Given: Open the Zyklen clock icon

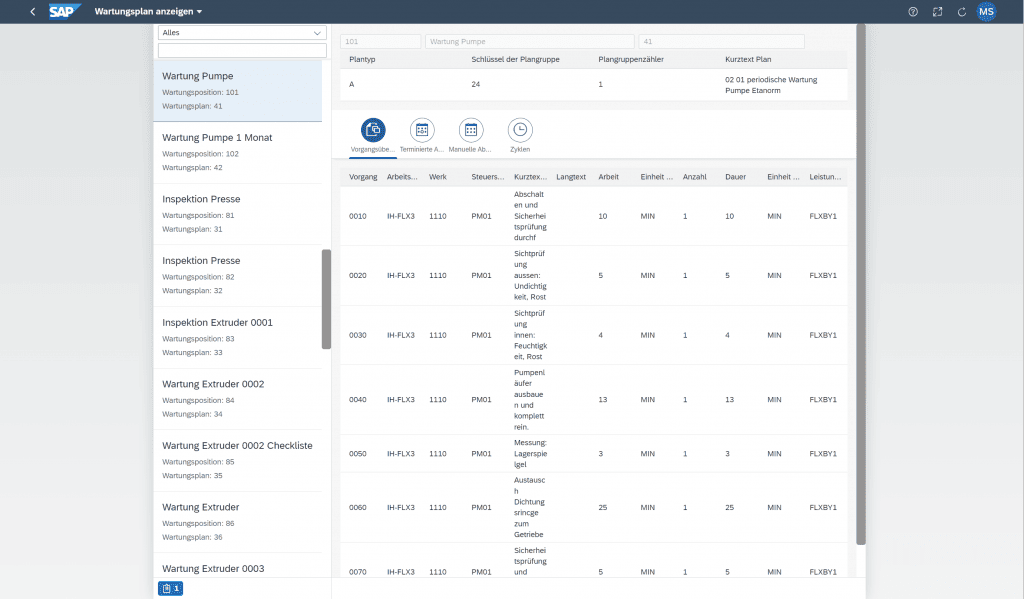Looking at the screenshot, I should tap(519, 130).
